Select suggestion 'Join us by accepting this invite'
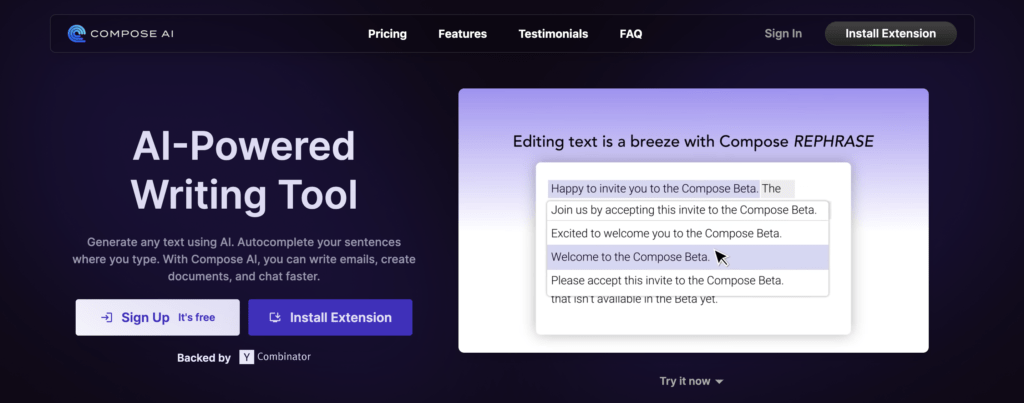The image size is (1024, 403). click(688, 210)
